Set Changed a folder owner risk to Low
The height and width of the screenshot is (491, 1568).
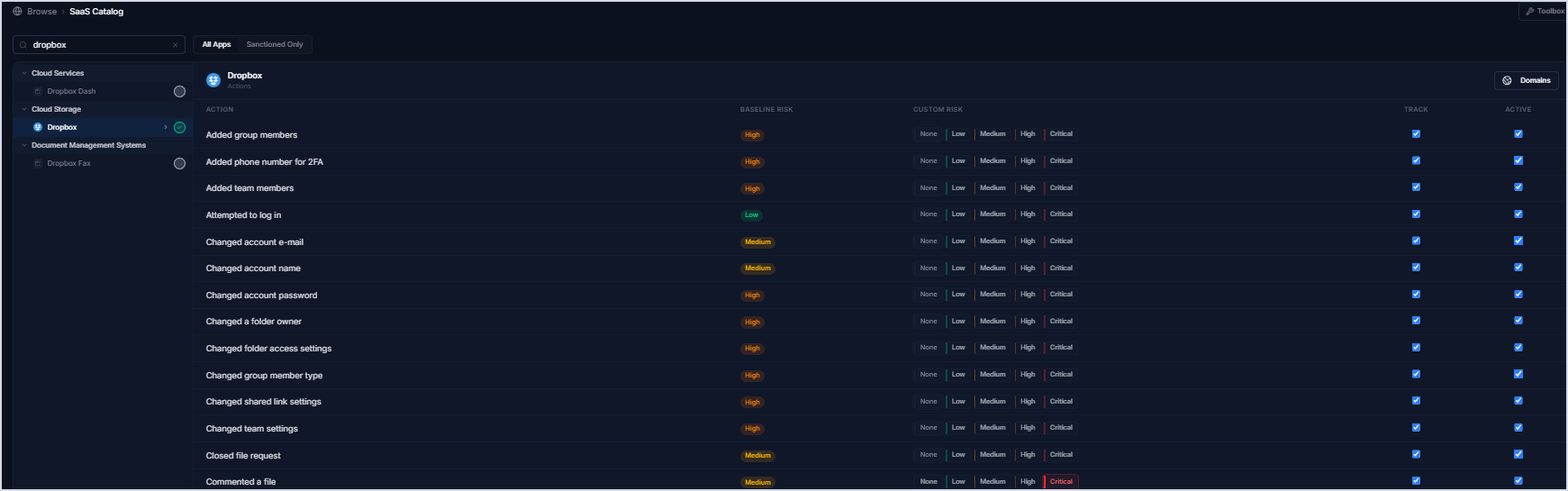click(958, 322)
